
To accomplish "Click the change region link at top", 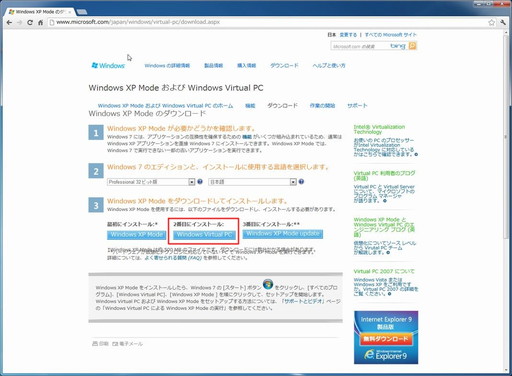I will tap(348, 35).
